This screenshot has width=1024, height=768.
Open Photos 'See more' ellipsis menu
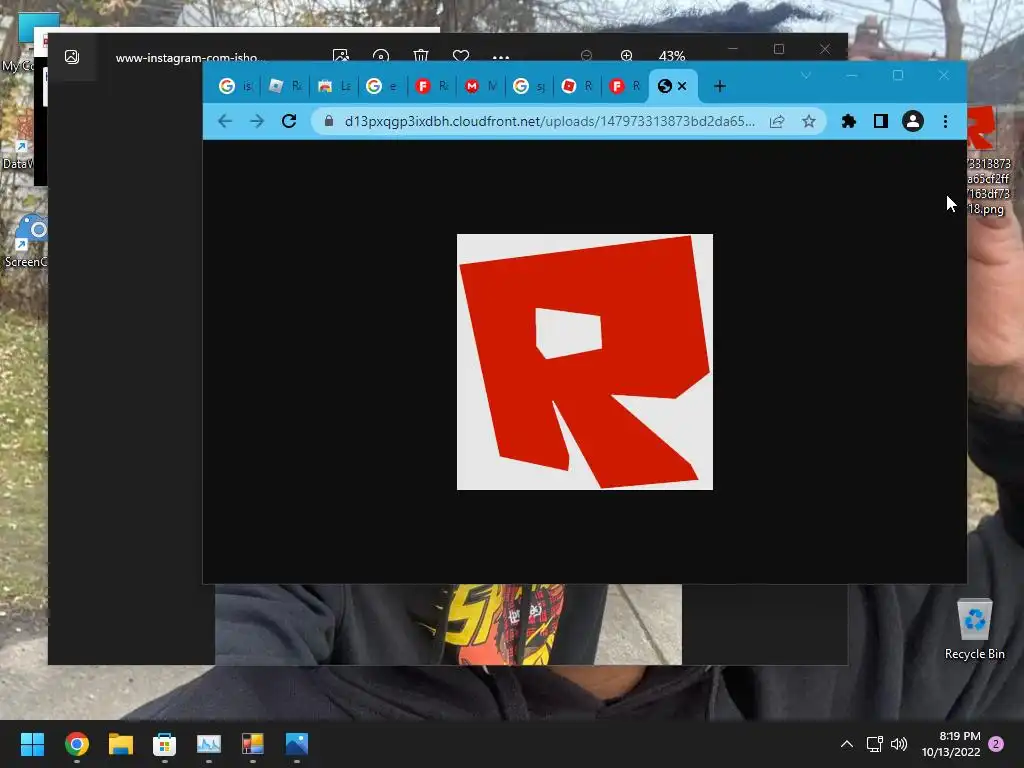(x=501, y=57)
